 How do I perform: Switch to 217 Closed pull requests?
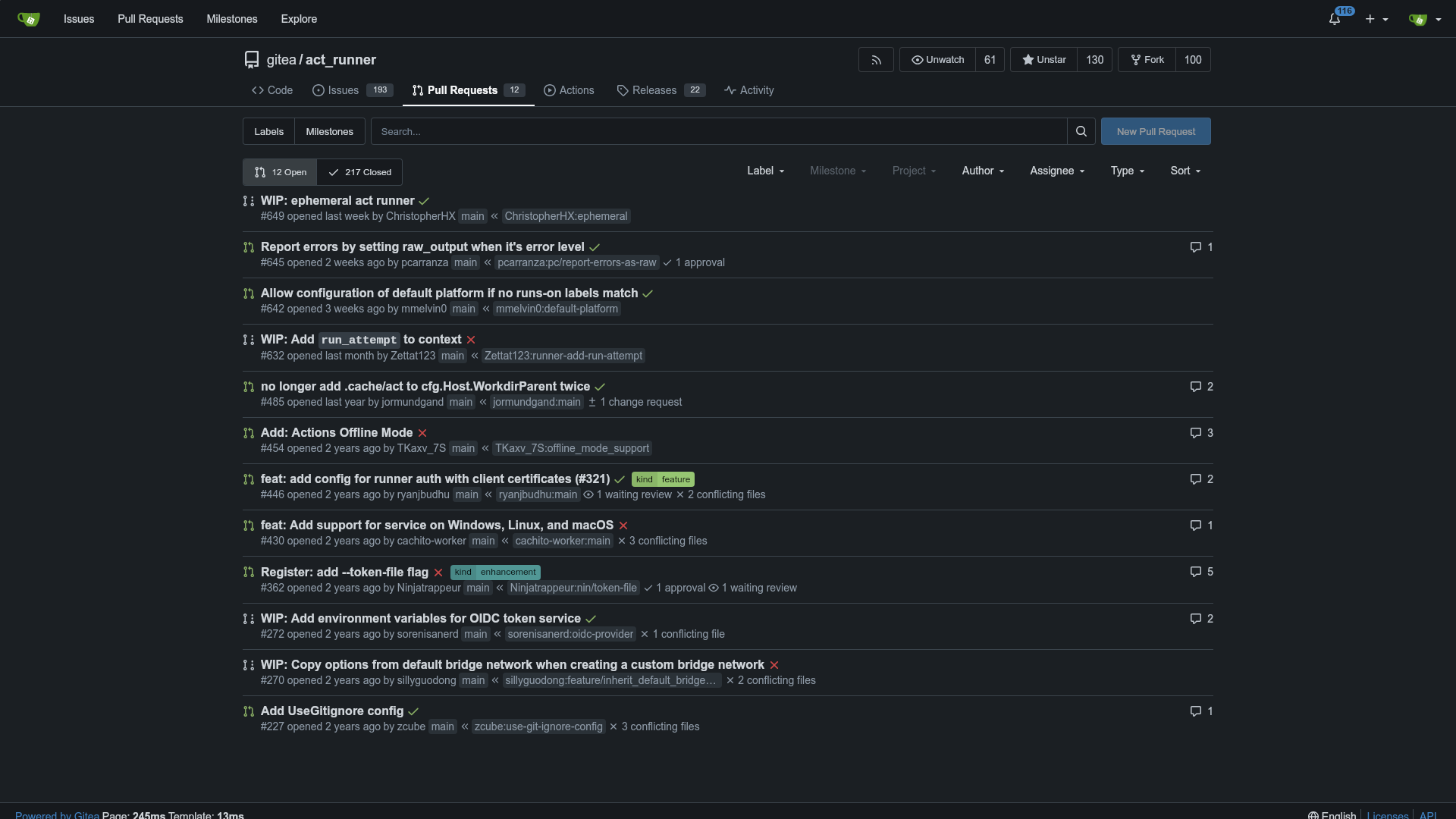pos(359,172)
